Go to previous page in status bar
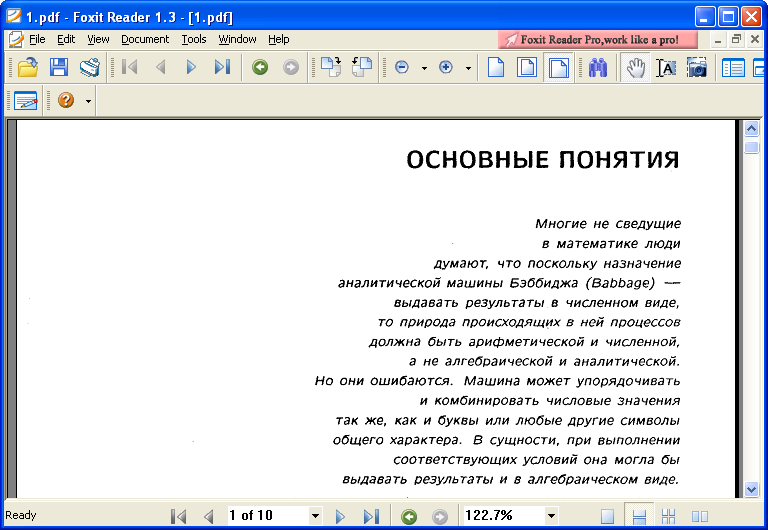The image size is (768, 530). click(209, 516)
